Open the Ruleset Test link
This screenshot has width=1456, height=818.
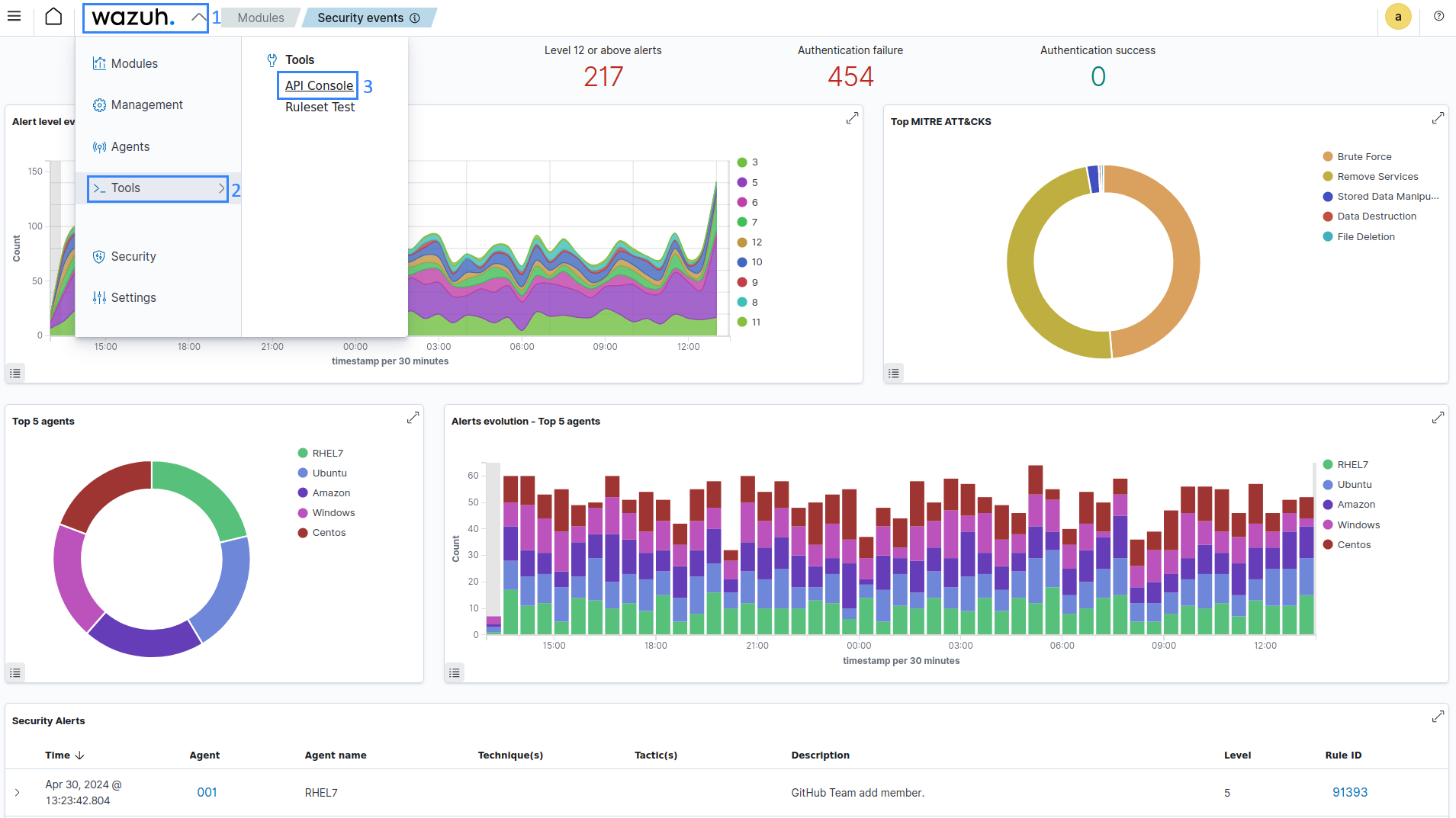tap(320, 107)
